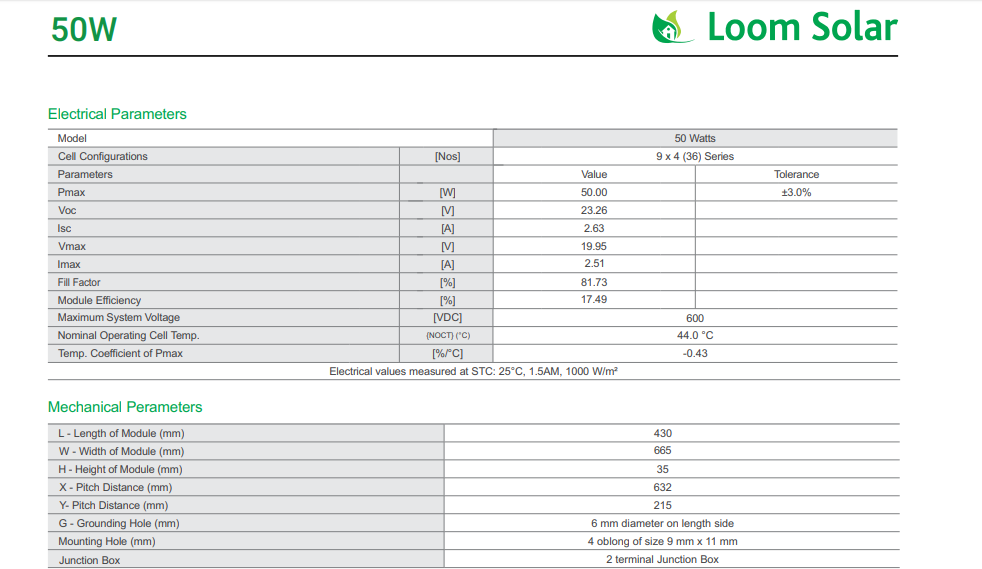This screenshot has width=982, height=569.
Task: Select the Mechanical Perameters section heading
Action: (125, 407)
